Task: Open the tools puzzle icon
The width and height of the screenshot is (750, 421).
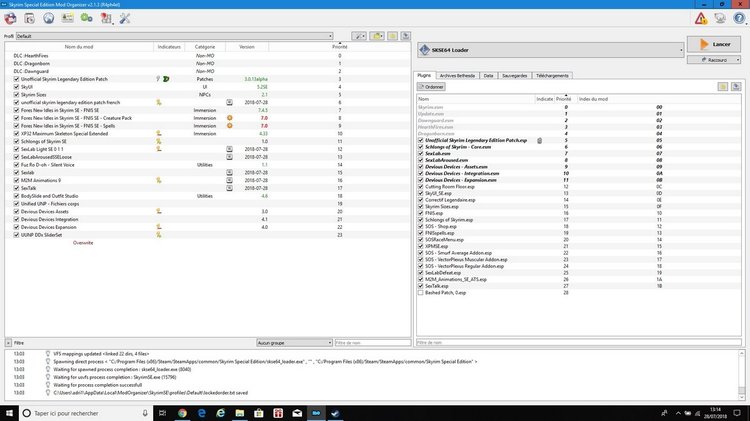Action: pos(106,19)
